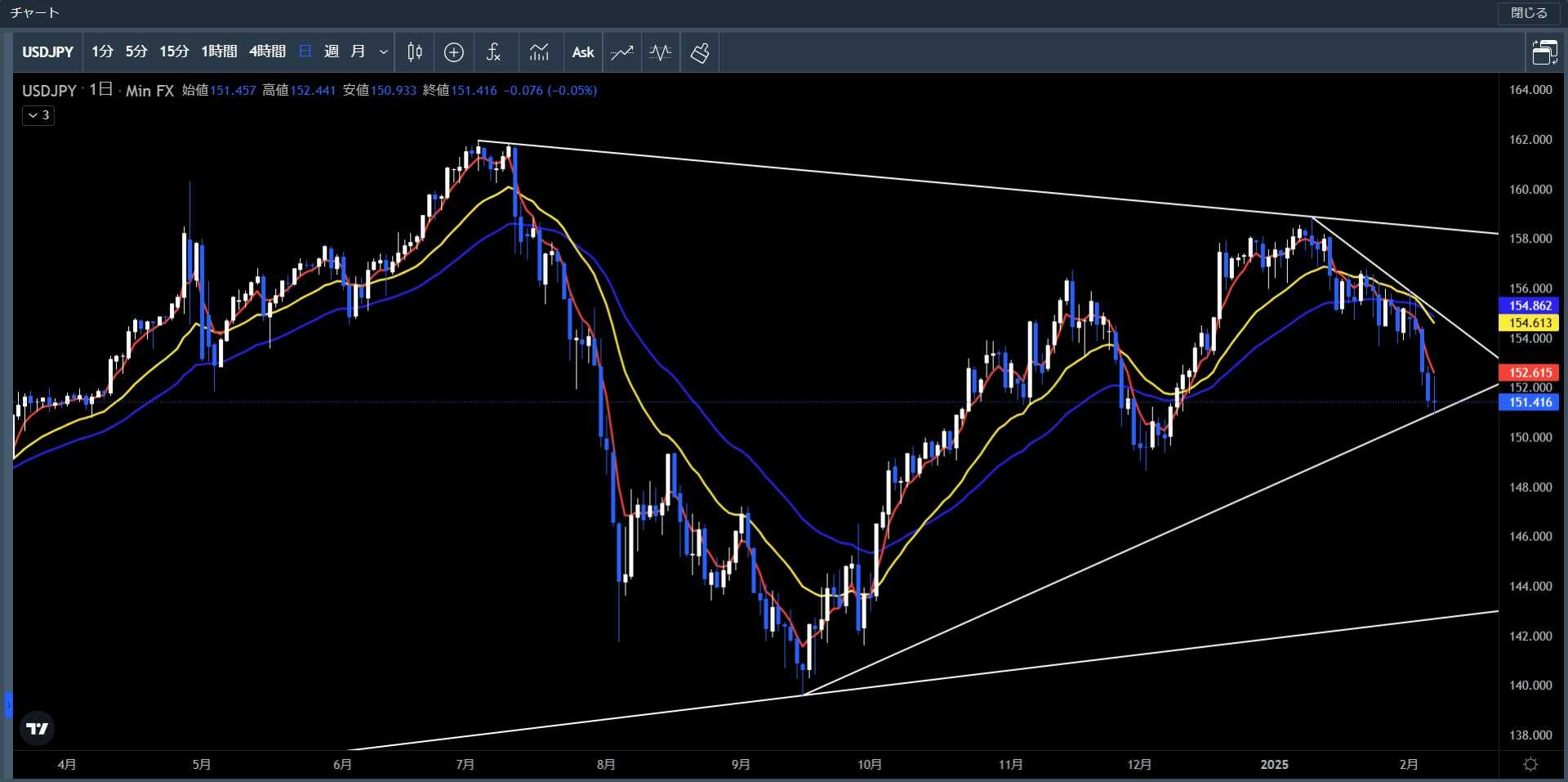Click the blue 154.862 price label
Screen dimensions: 1568x782
click(x=1530, y=306)
